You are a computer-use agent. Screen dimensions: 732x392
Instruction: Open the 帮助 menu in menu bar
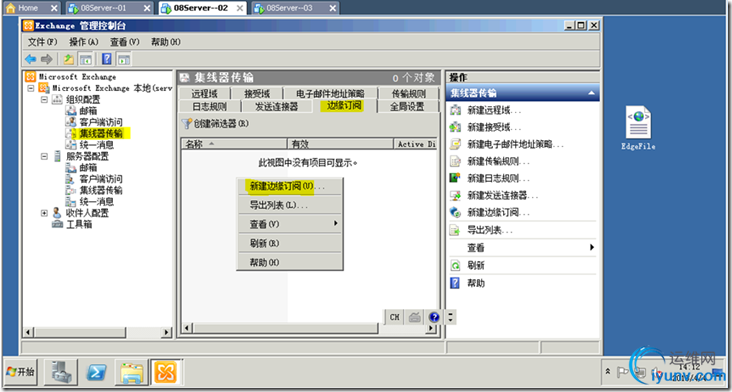click(165, 42)
